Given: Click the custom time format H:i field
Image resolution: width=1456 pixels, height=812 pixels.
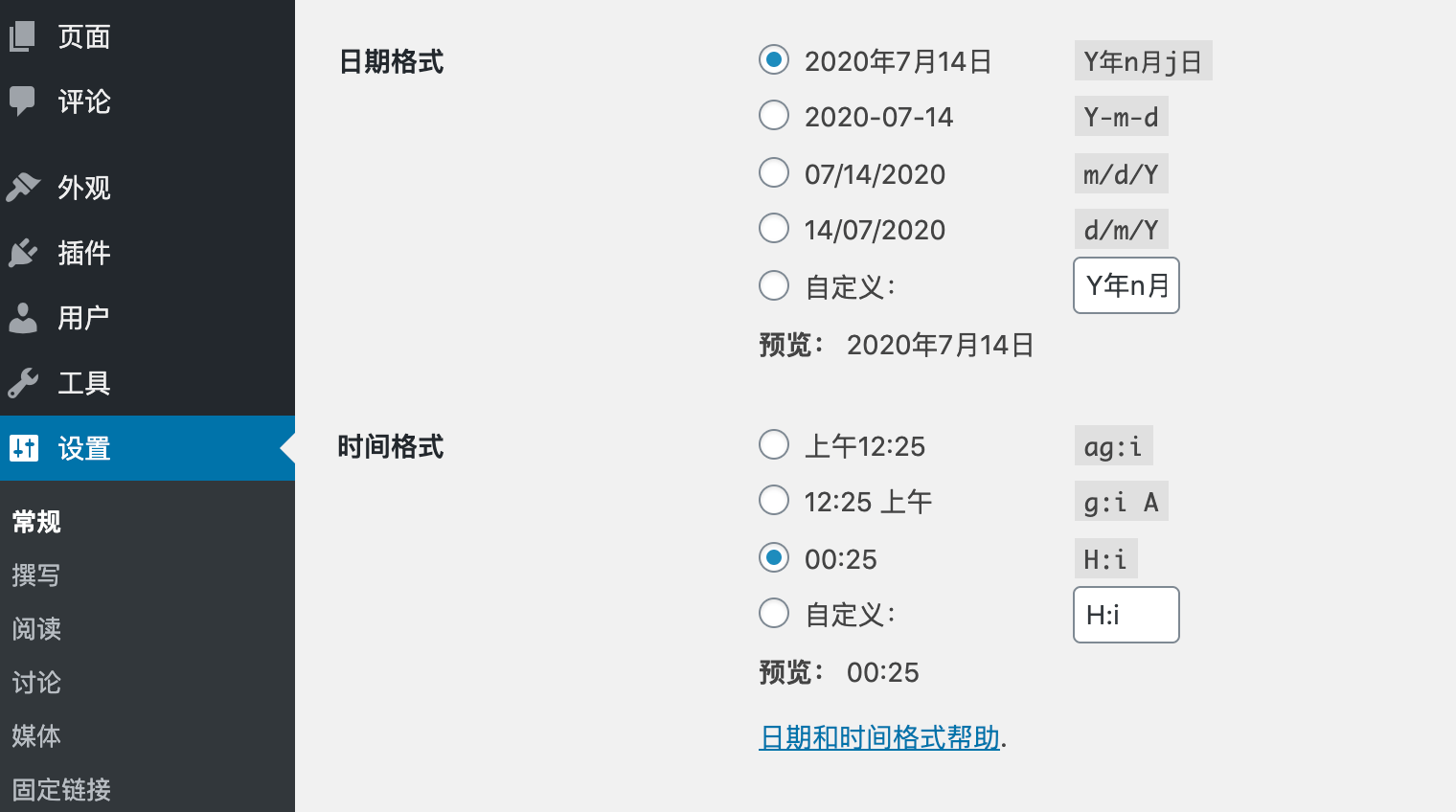Looking at the screenshot, I should click(1126, 615).
